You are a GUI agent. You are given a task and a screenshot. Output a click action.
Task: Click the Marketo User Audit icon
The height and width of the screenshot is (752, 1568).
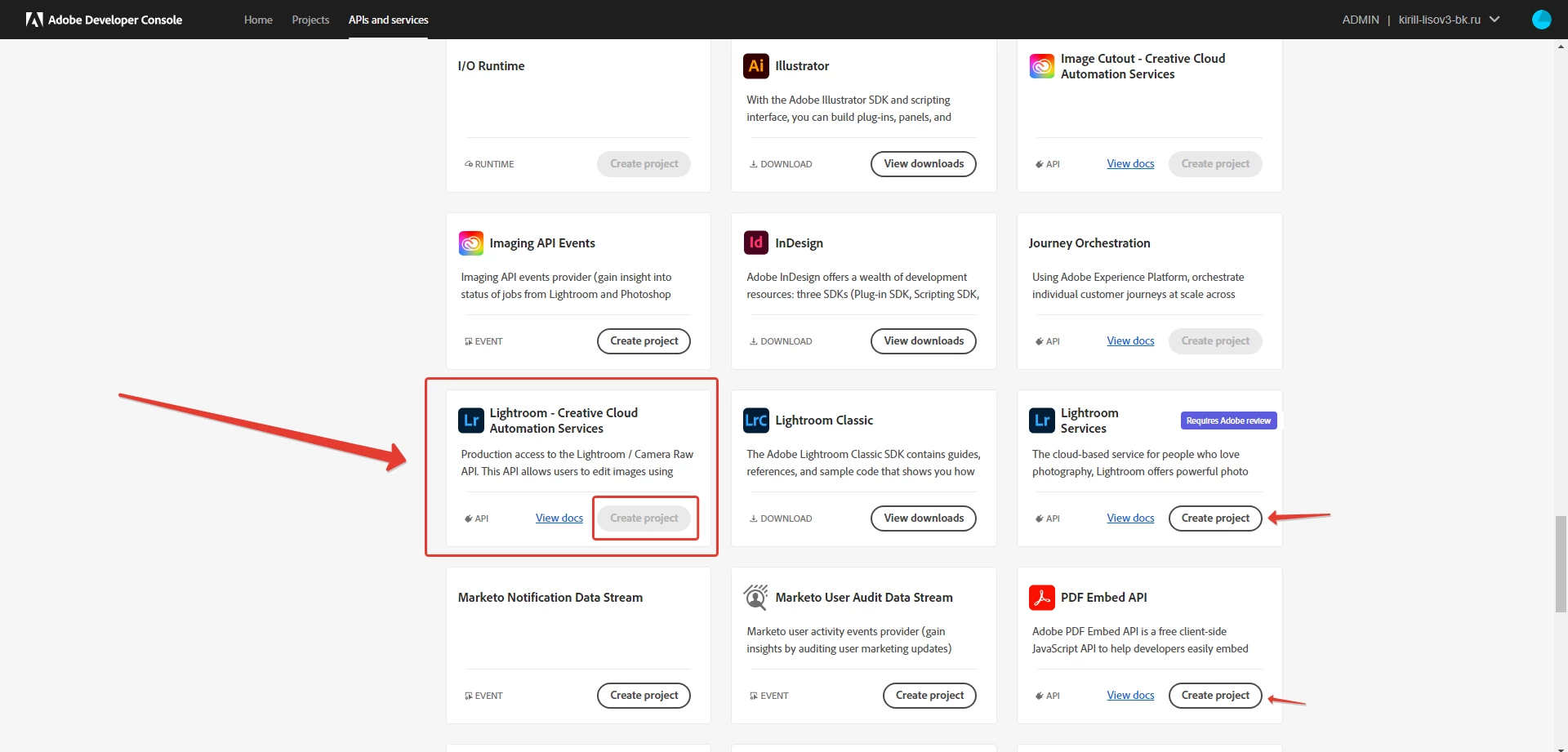756,598
